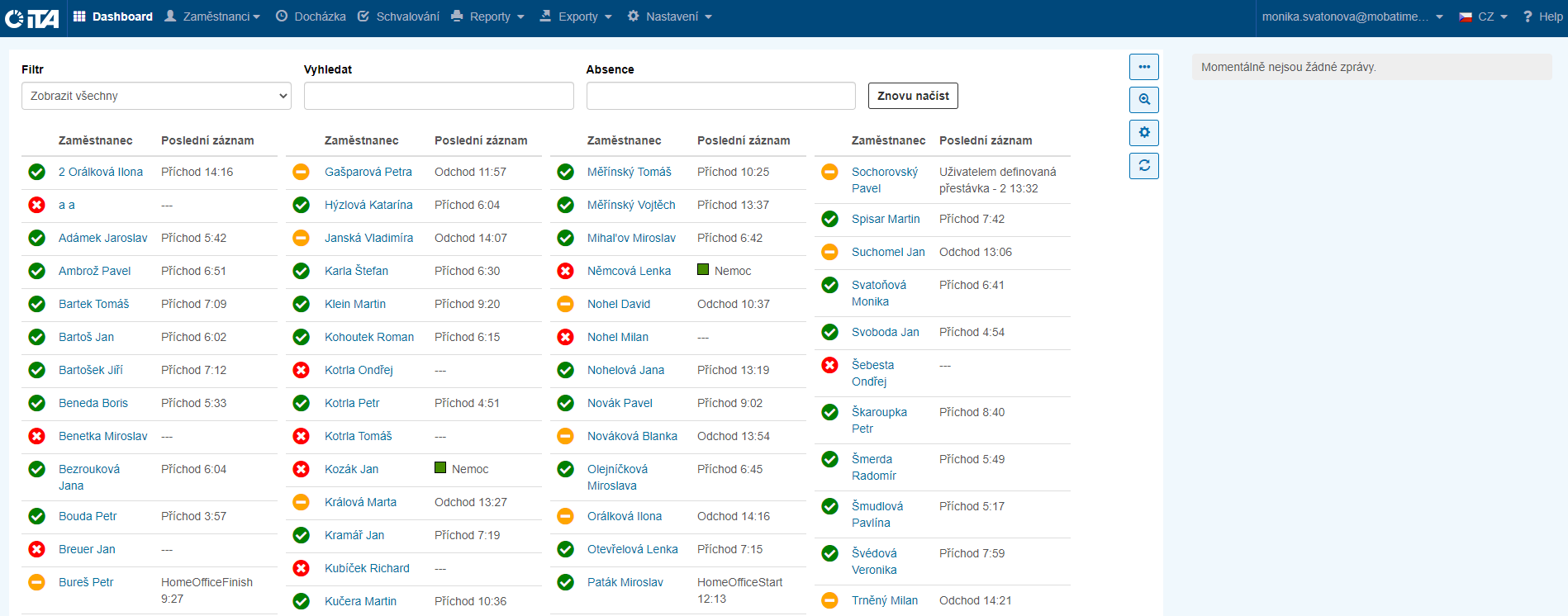Click the iTA logo

point(32,17)
